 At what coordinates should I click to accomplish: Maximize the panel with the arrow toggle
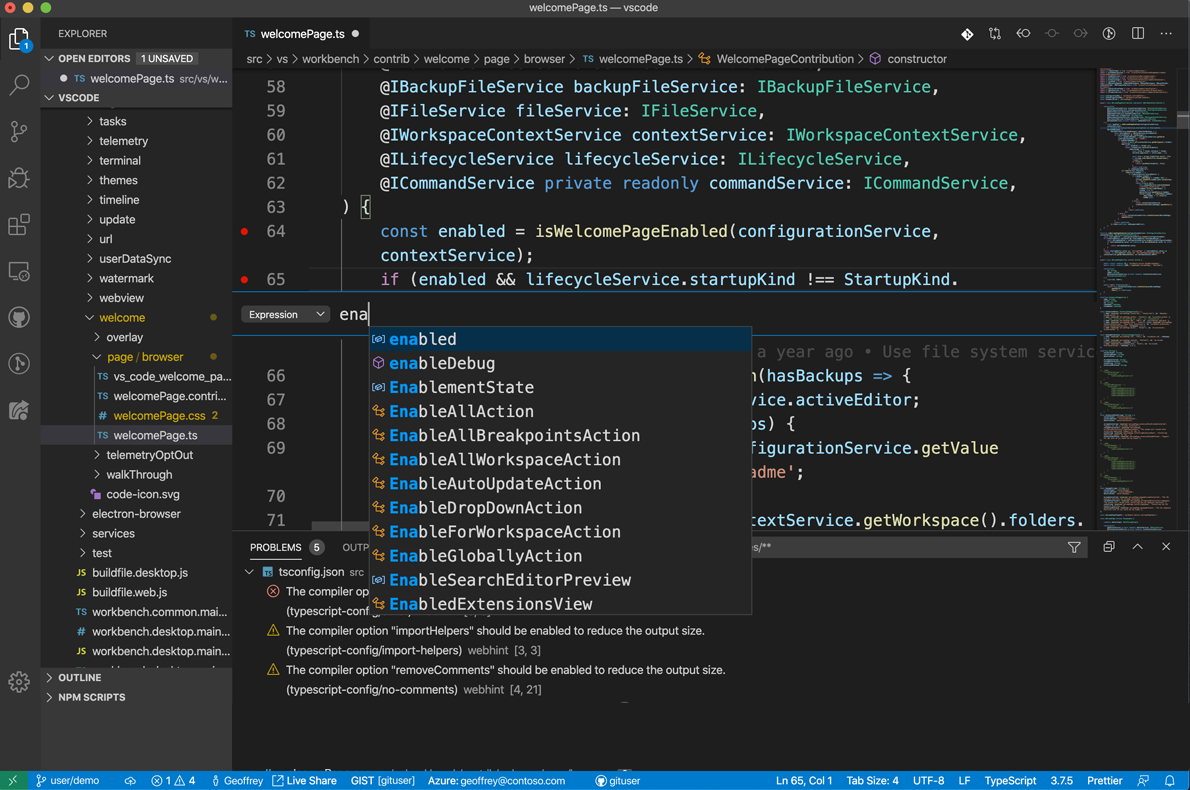click(x=1137, y=547)
